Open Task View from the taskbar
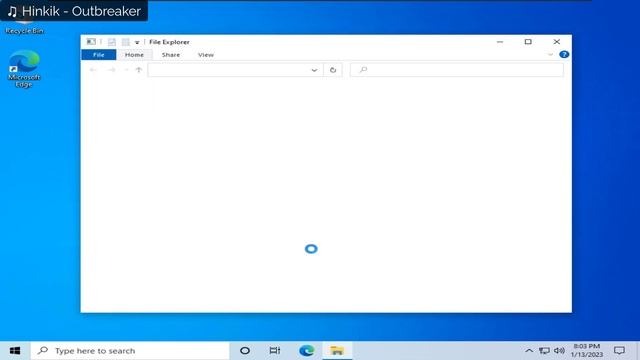Viewport: 640px width, 360px height. pyautogui.click(x=275, y=351)
